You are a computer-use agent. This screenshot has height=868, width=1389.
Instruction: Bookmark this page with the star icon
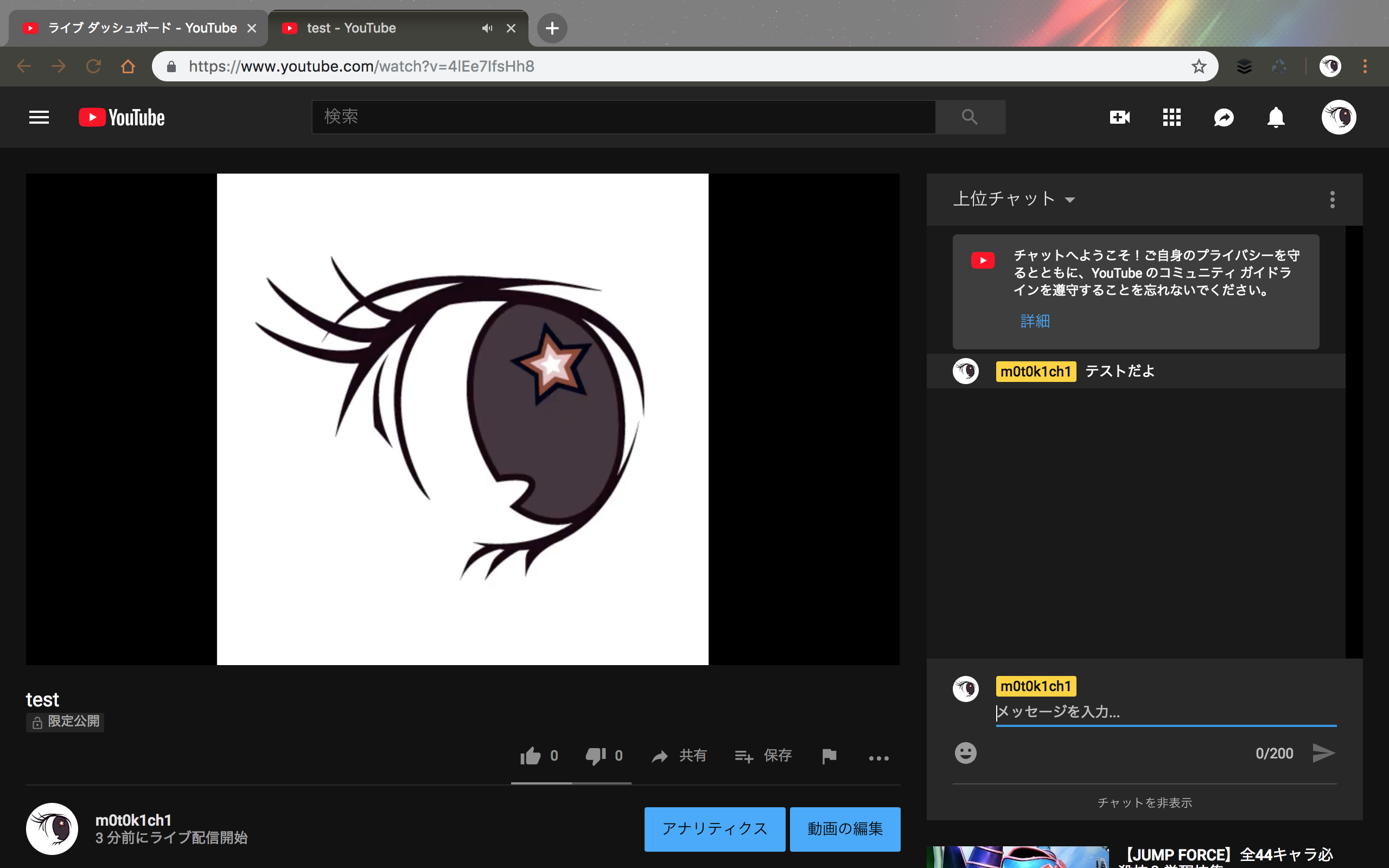(x=1199, y=67)
